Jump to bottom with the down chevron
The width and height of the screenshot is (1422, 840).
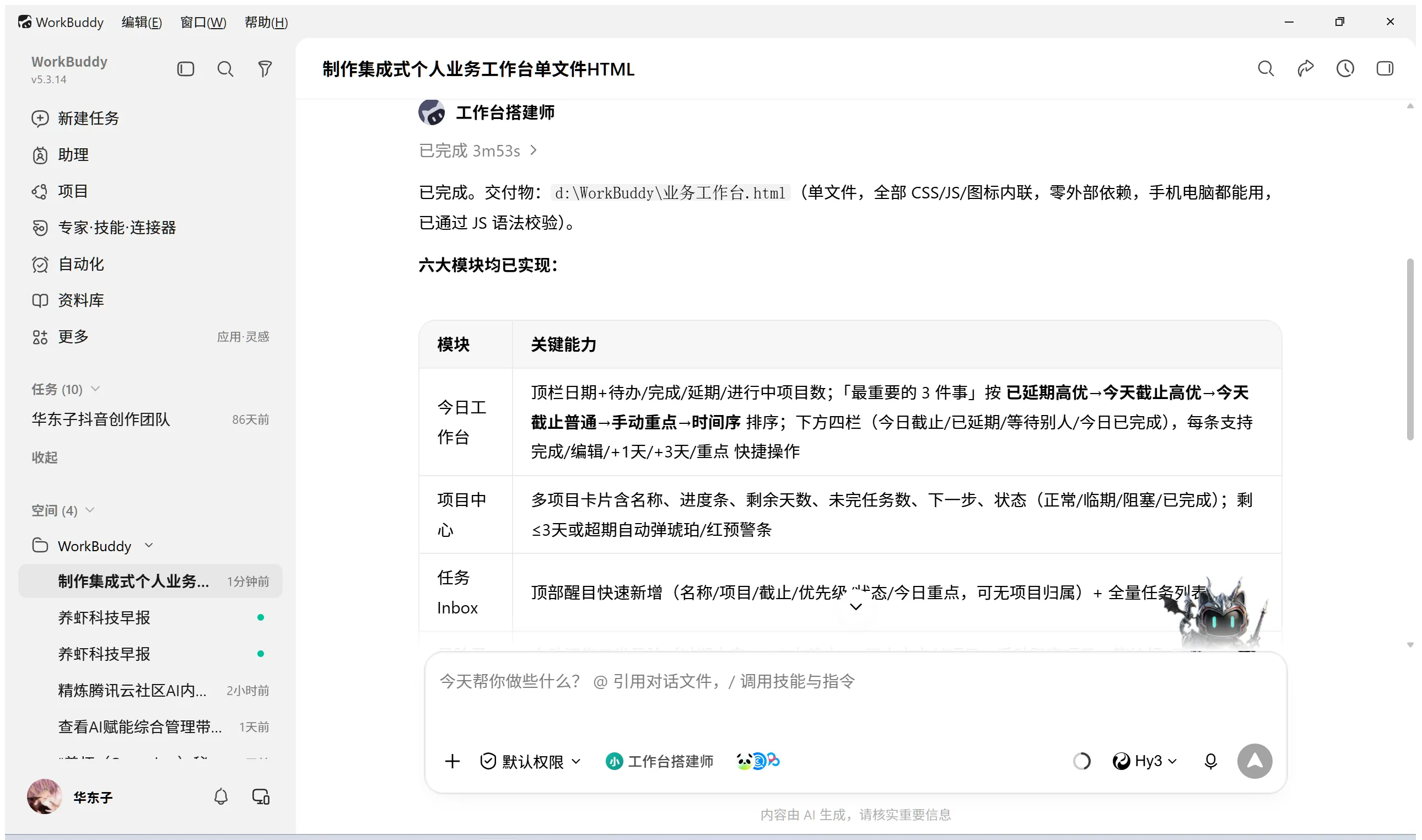tap(856, 607)
